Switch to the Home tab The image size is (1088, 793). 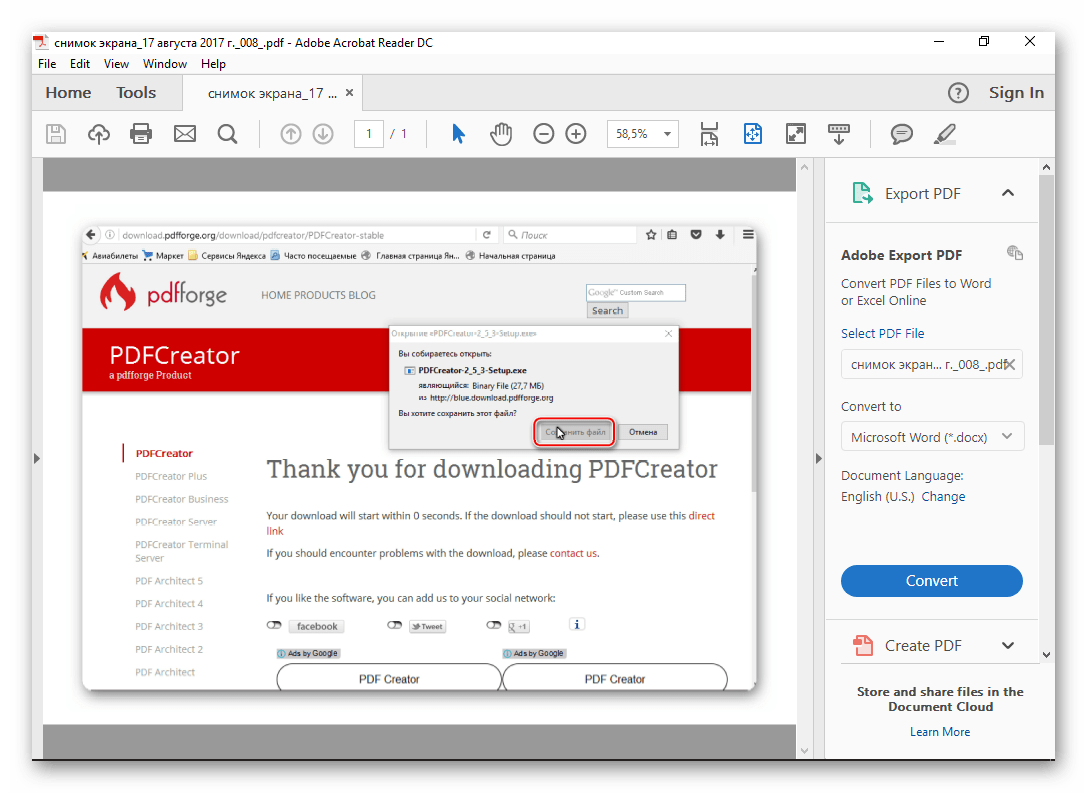click(68, 93)
